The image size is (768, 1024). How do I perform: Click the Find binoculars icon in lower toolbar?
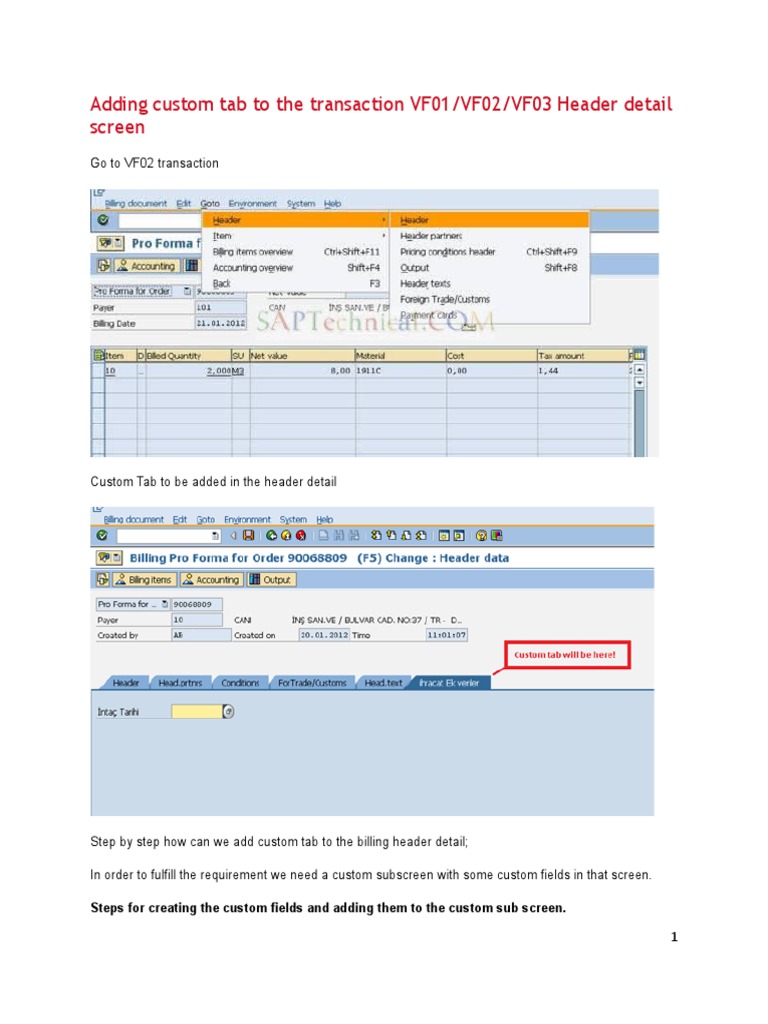[x=339, y=536]
